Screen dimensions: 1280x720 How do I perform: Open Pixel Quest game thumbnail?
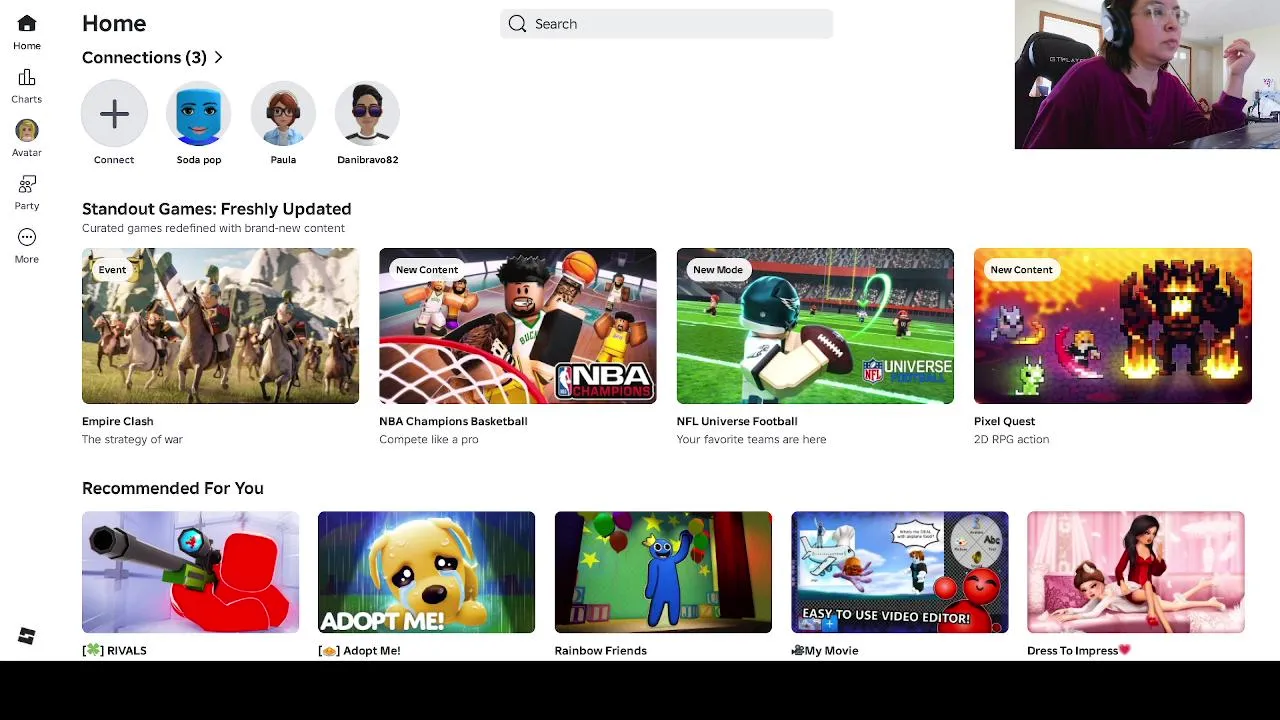click(x=1113, y=326)
